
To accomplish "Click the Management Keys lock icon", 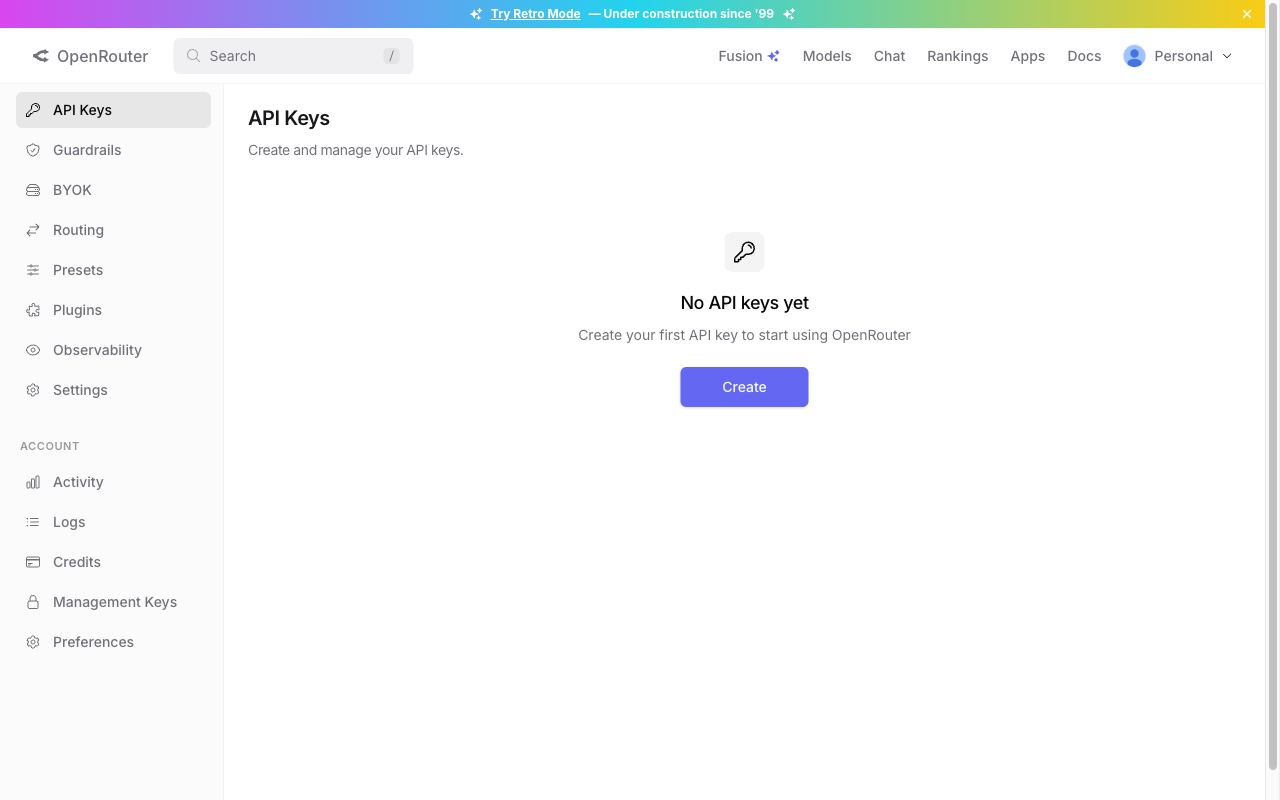I will [33, 602].
